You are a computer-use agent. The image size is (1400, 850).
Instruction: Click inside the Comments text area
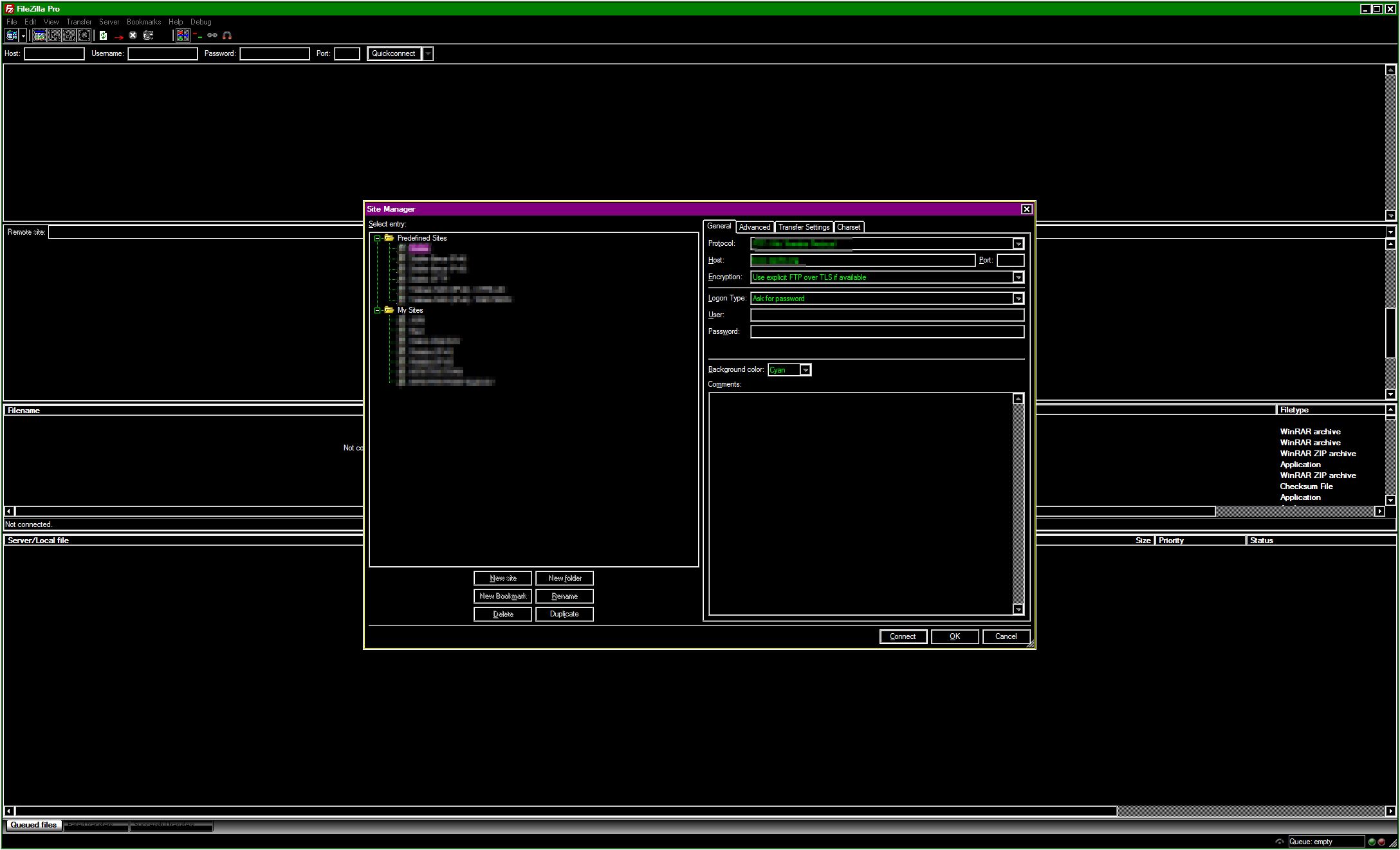[861, 504]
